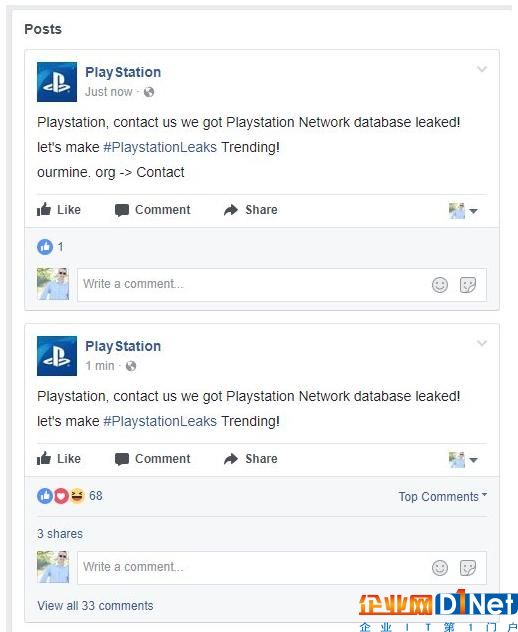
Task: Click the public globe icon on the 1 min post
Action: click(x=131, y=366)
